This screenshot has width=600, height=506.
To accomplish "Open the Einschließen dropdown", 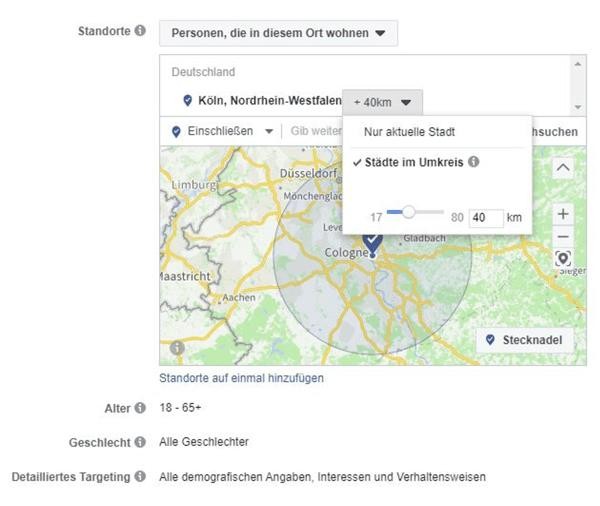I will 222,131.
